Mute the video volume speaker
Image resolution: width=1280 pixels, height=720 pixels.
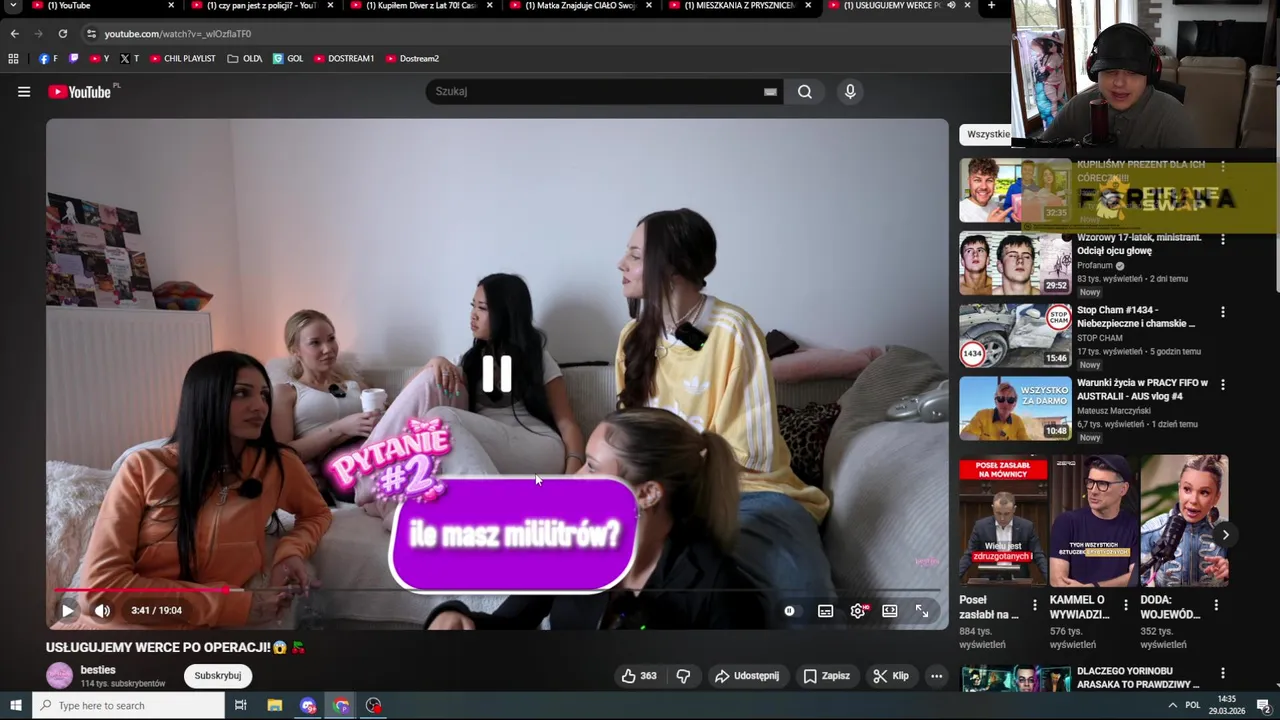(x=102, y=611)
